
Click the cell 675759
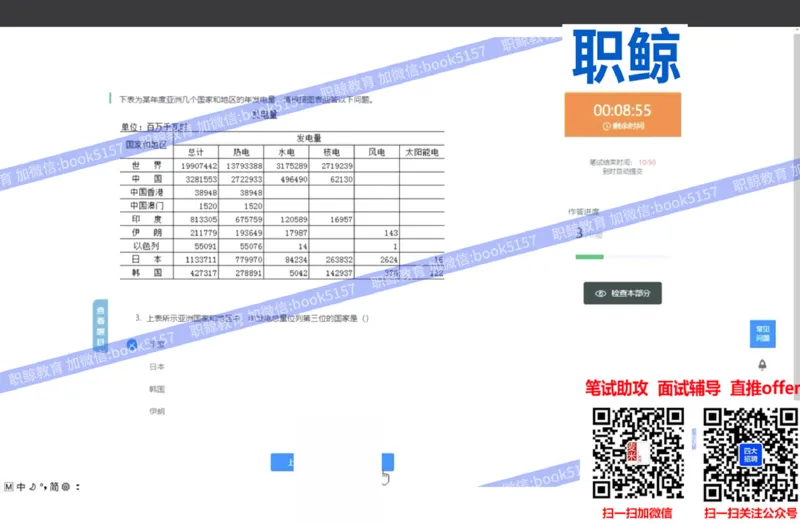[248, 219]
